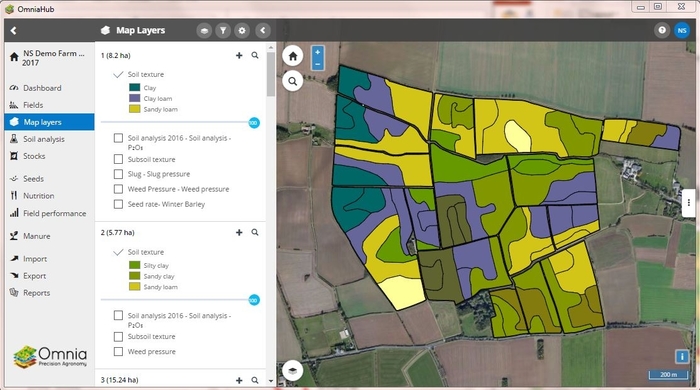Viewport: 700px width, 390px height.
Task: Show map info with the i button
Action: click(682, 356)
